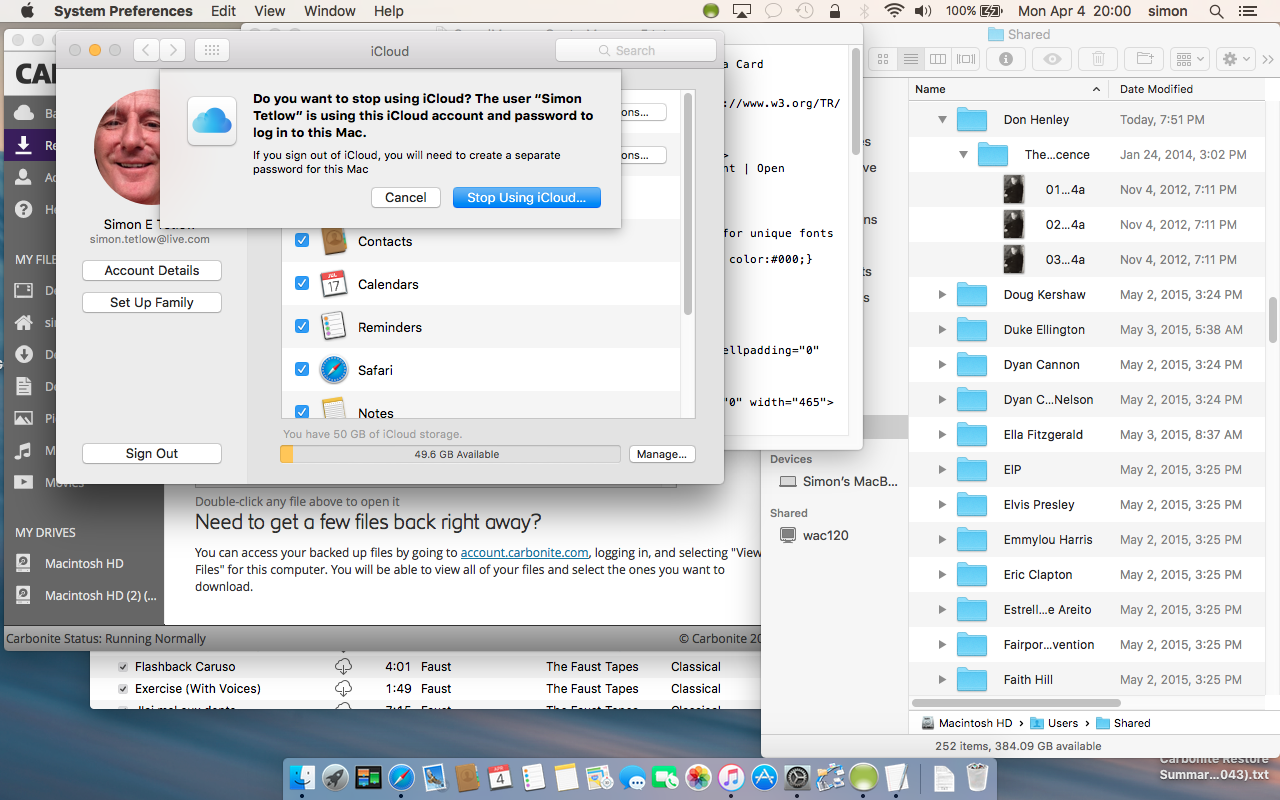The width and height of the screenshot is (1280, 800).
Task: Open the Apple menu
Action: [x=26, y=11]
